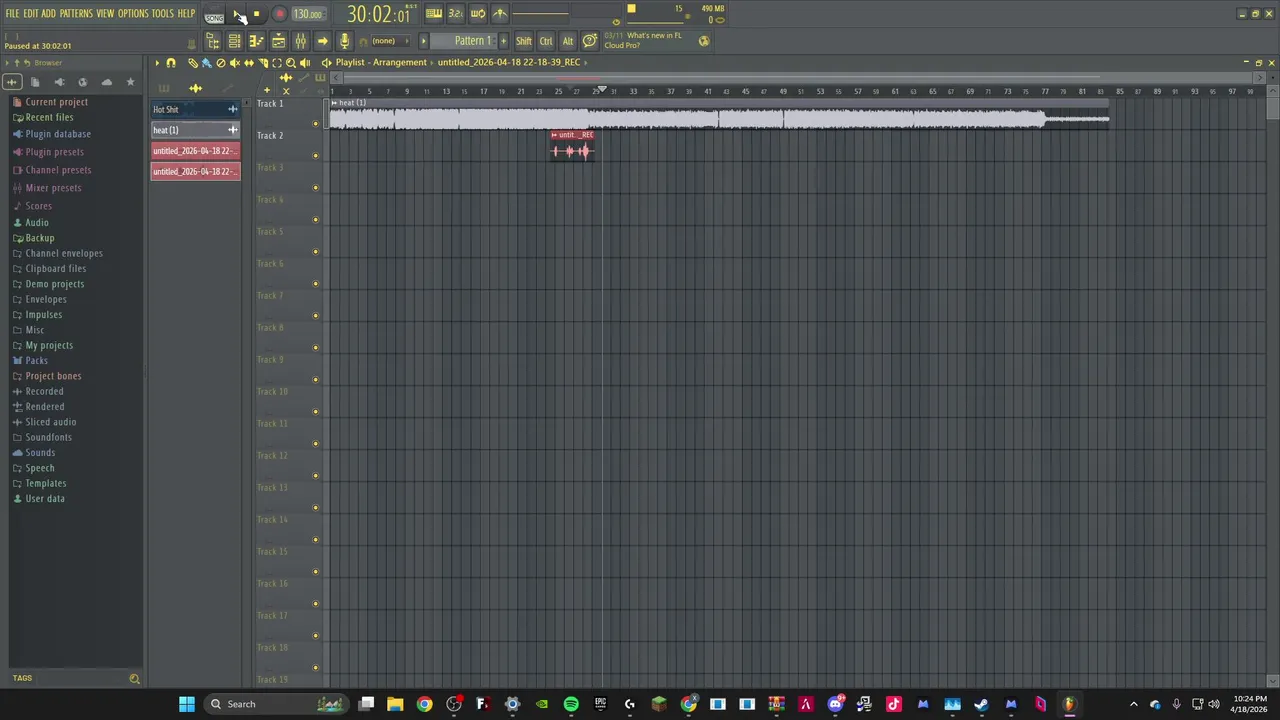Open playlist options menu arrow
Viewport: 1280px width, 720px height.
pyautogui.click(x=157, y=63)
